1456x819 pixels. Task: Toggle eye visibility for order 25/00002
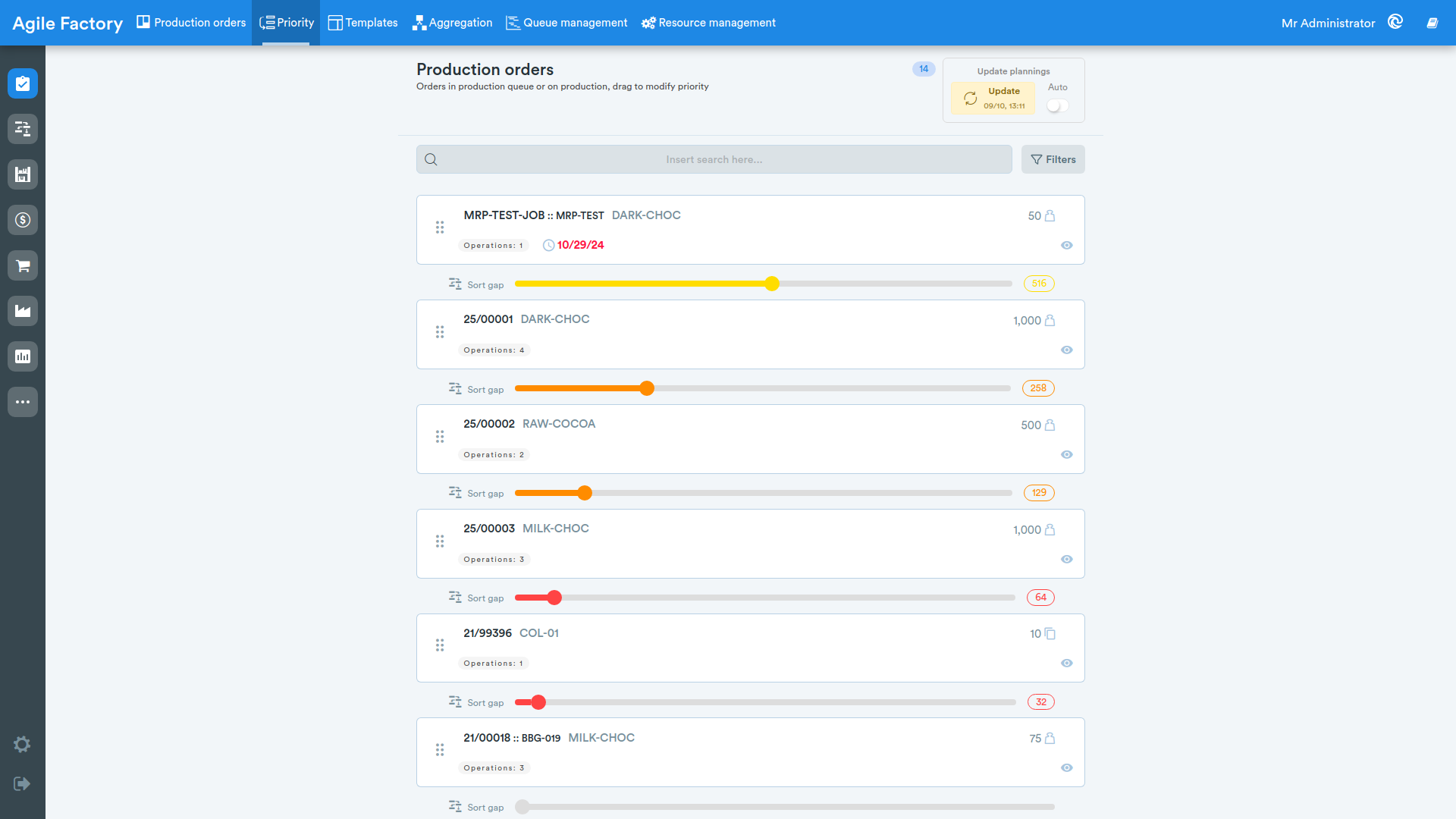tap(1067, 454)
